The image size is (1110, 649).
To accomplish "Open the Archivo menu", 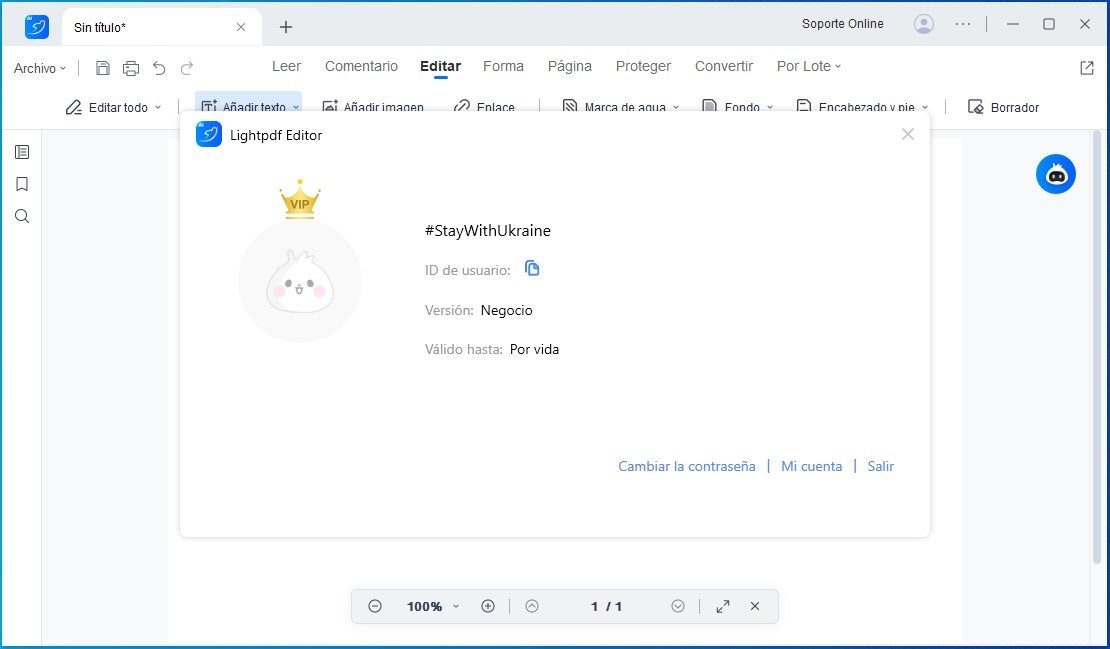I will (x=40, y=68).
